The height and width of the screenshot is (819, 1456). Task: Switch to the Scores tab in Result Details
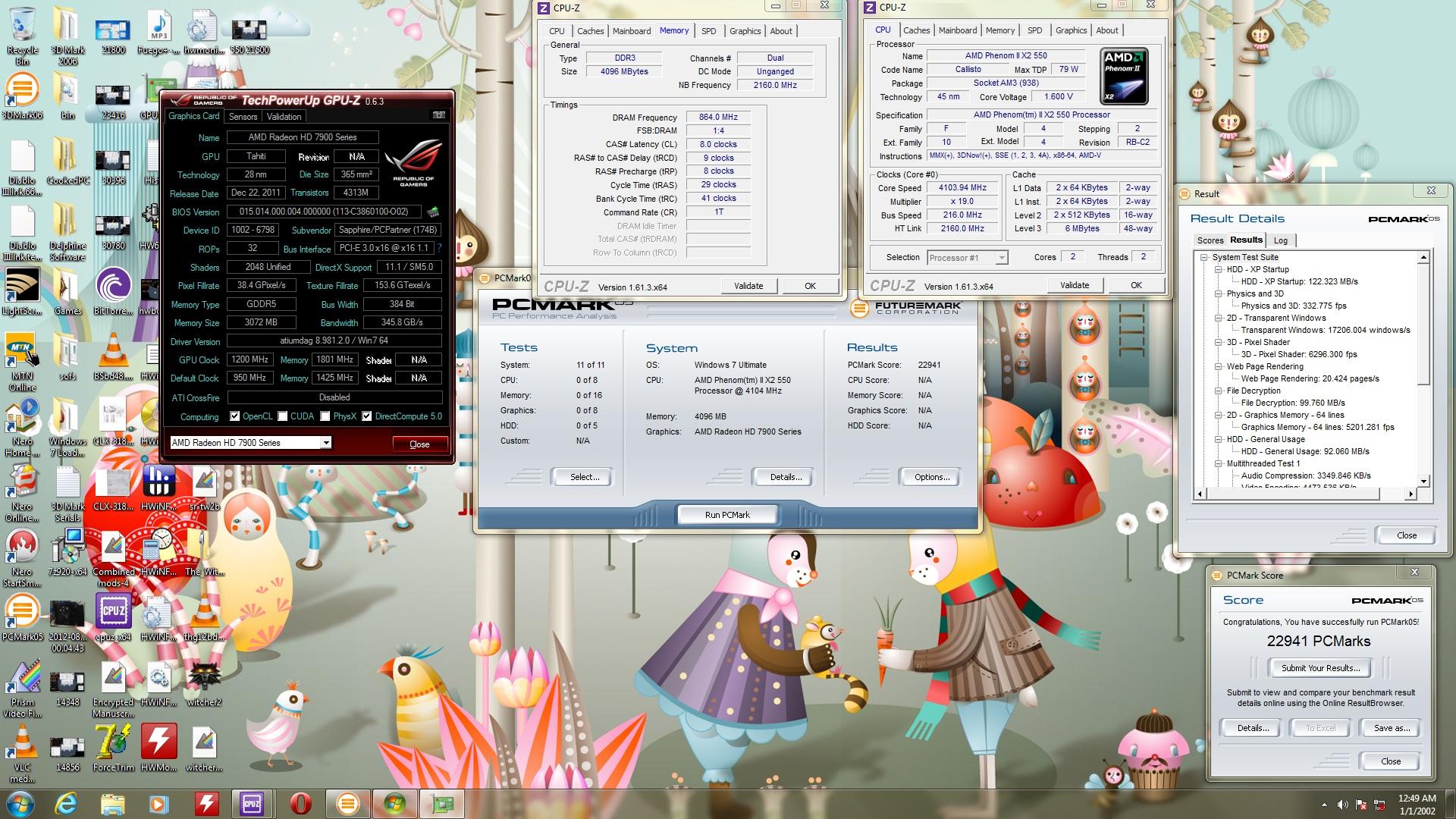(1210, 240)
